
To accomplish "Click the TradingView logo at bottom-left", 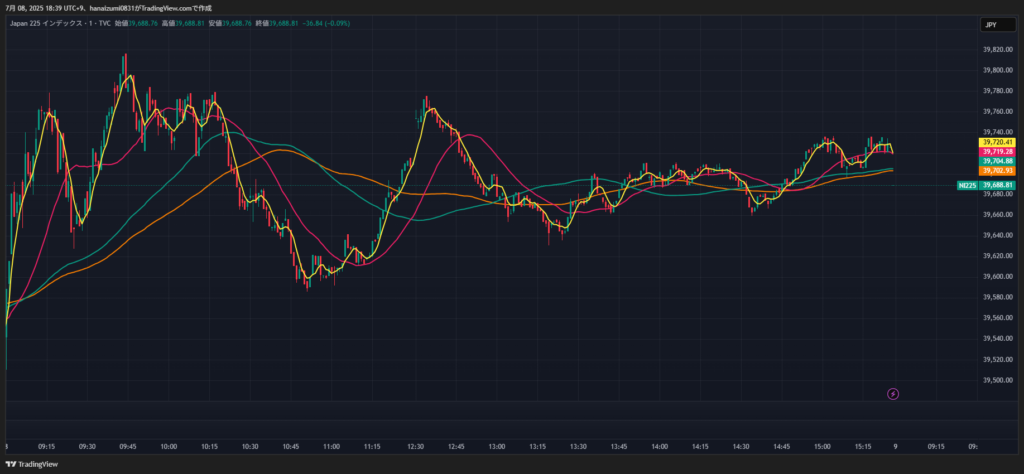I will (32, 464).
